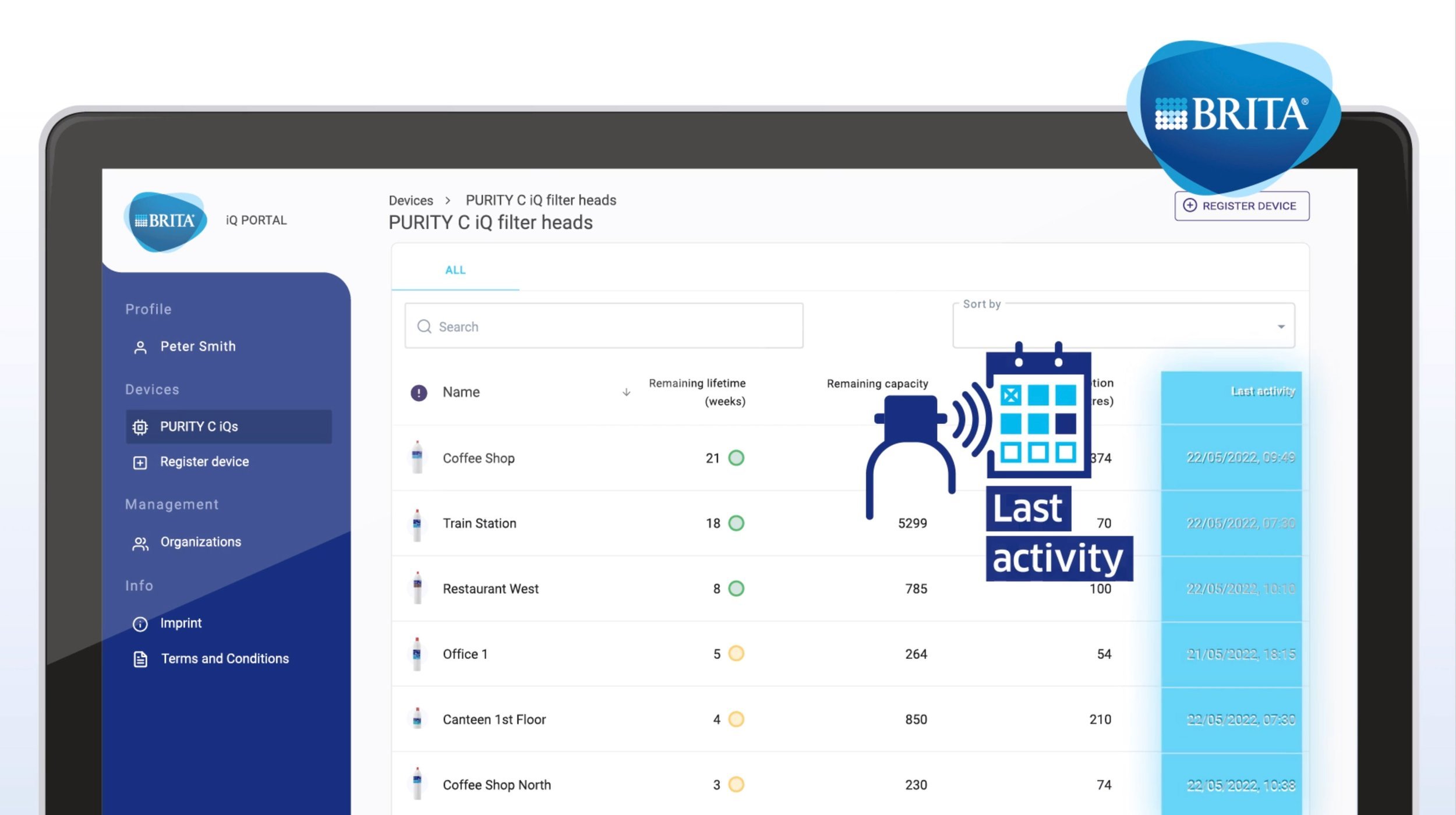Click Office 1 last activity 21/05/2022, 18:15
1456x815 pixels.
(1241, 654)
